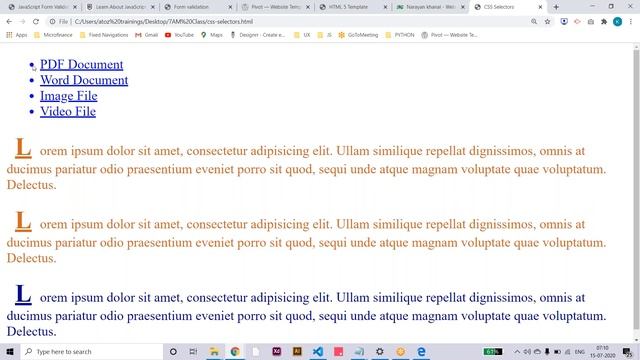The width and height of the screenshot is (640, 360).
Task: Click the zoom magnifier icon in address bar
Action: click(x=534, y=22)
